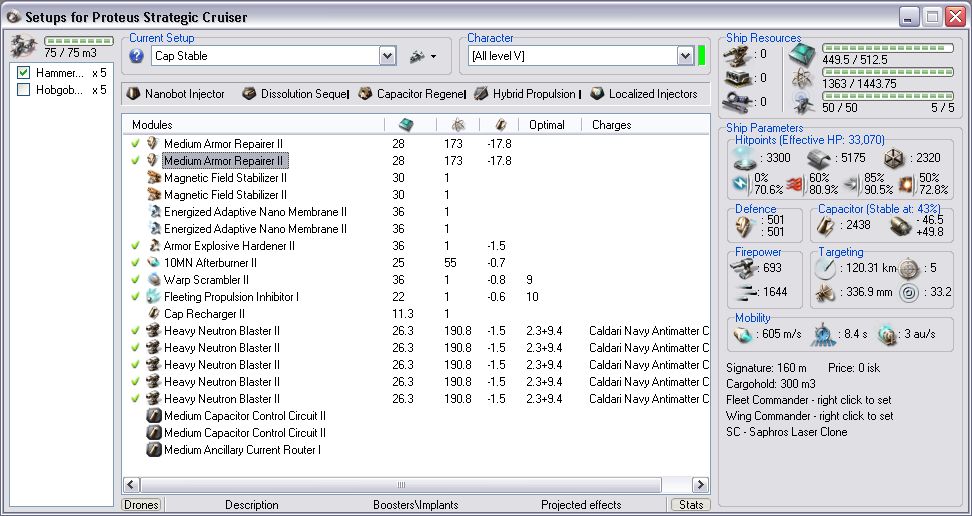Click the horizontal scrollbar right arrow
Image resolution: width=972 pixels, height=516 pixels.
pos(700,484)
